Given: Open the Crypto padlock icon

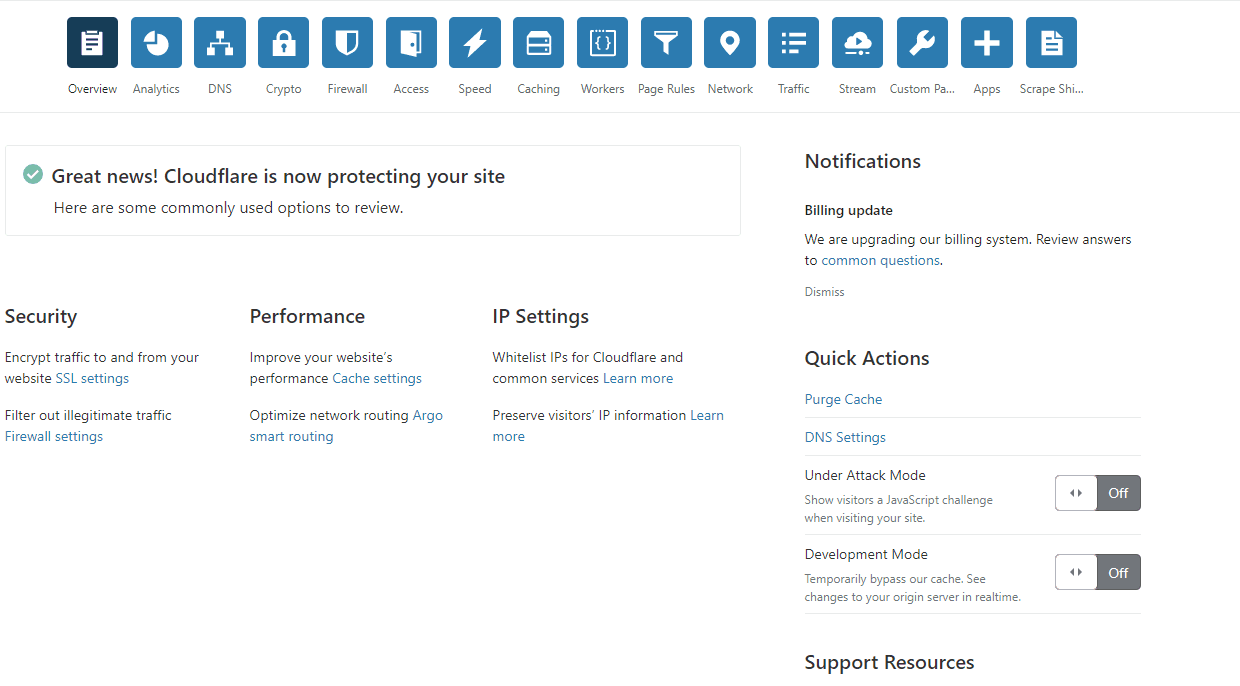Looking at the screenshot, I should point(284,43).
